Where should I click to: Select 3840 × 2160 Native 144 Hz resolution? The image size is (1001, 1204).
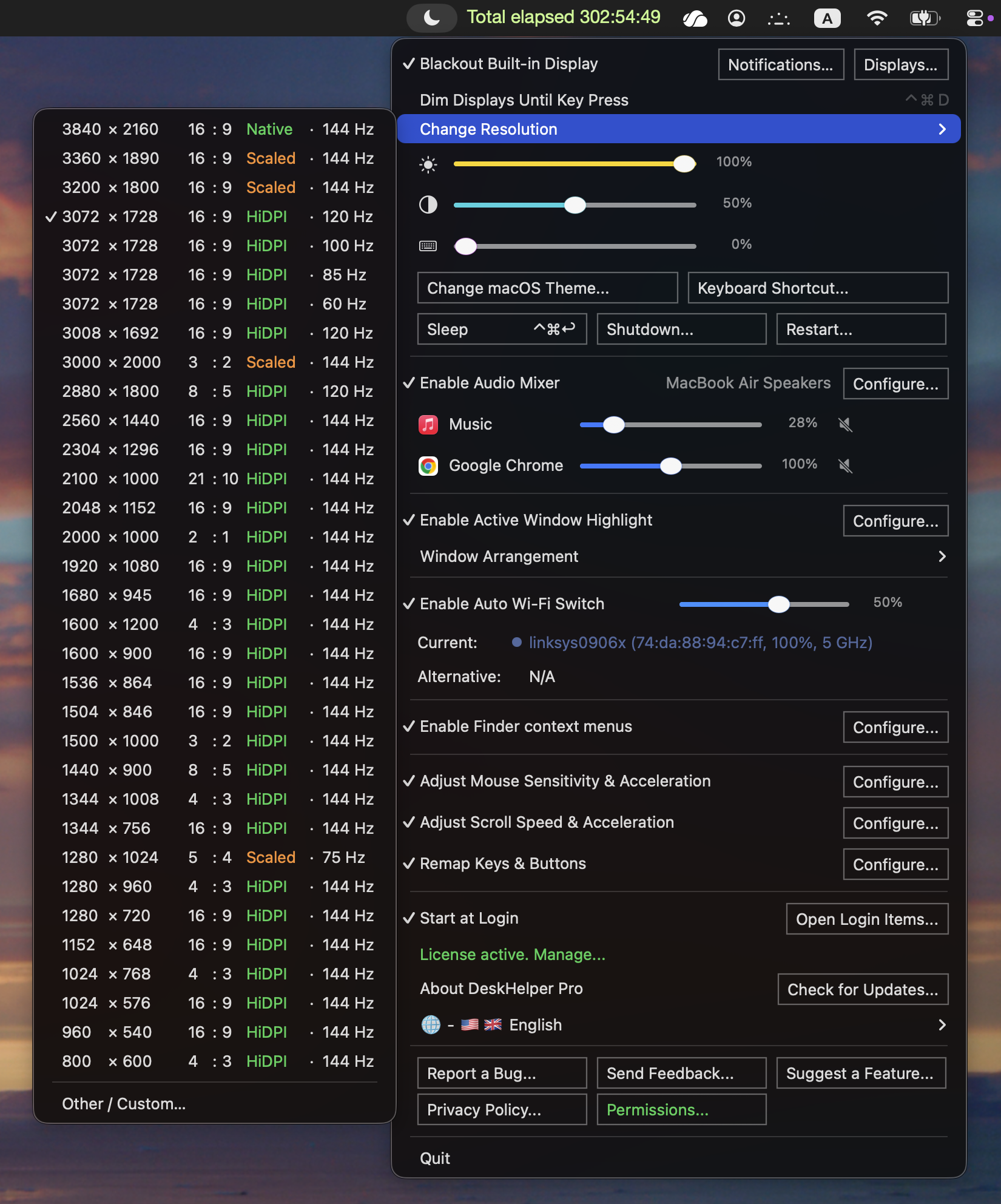coord(214,129)
